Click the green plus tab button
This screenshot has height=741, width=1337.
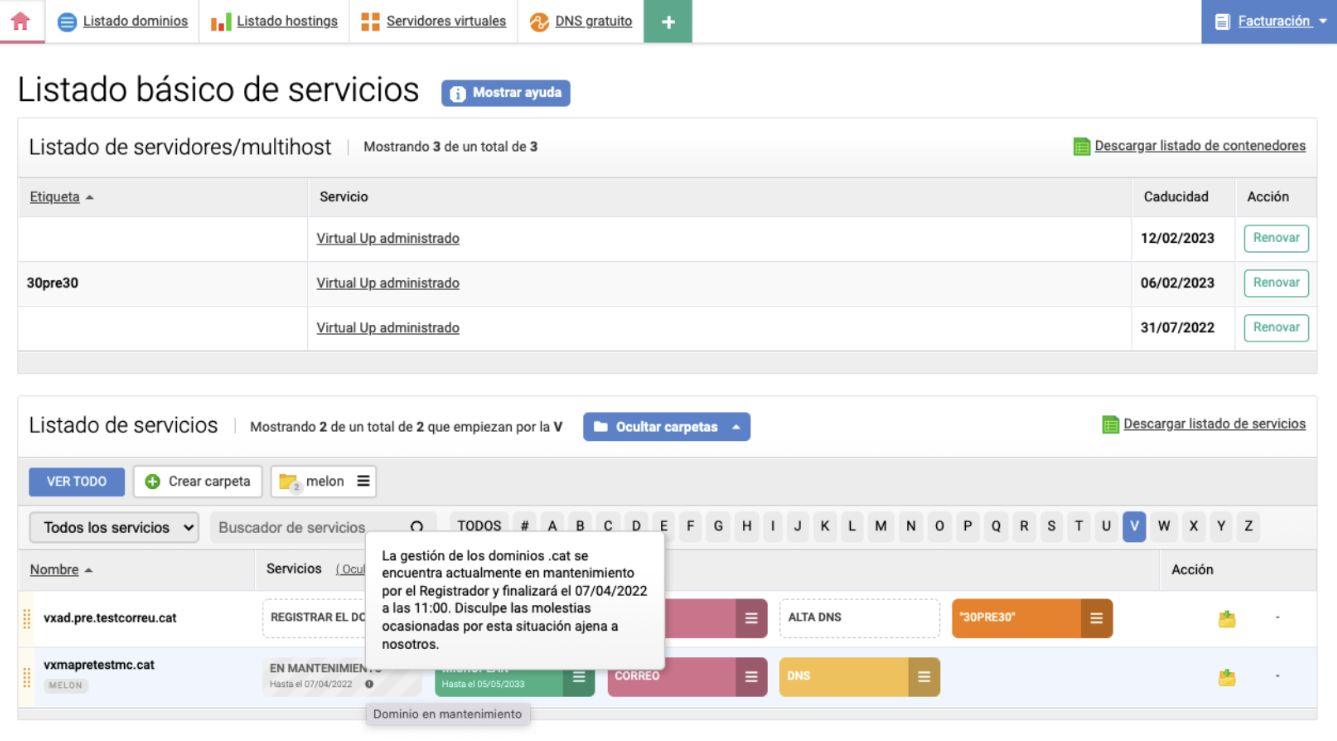(x=668, y=21)
